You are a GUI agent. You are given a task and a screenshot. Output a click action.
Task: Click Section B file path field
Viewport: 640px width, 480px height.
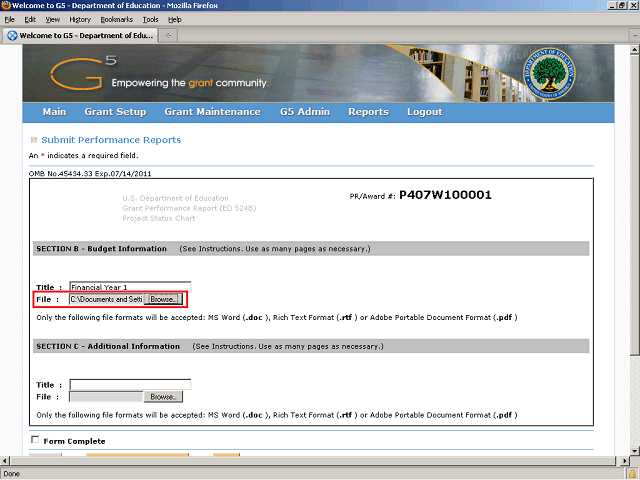(107, 299)
